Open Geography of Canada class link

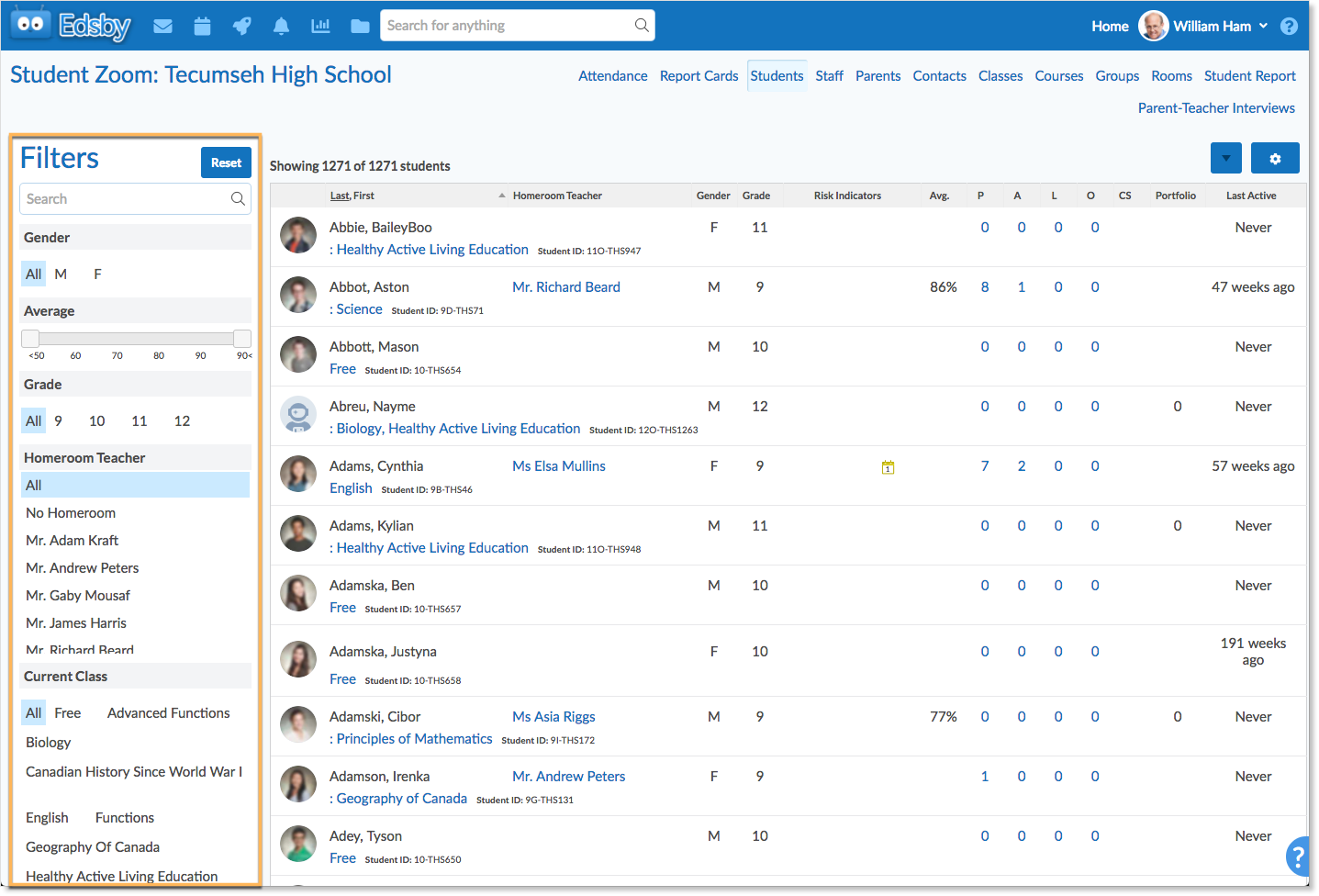point(401,799)
